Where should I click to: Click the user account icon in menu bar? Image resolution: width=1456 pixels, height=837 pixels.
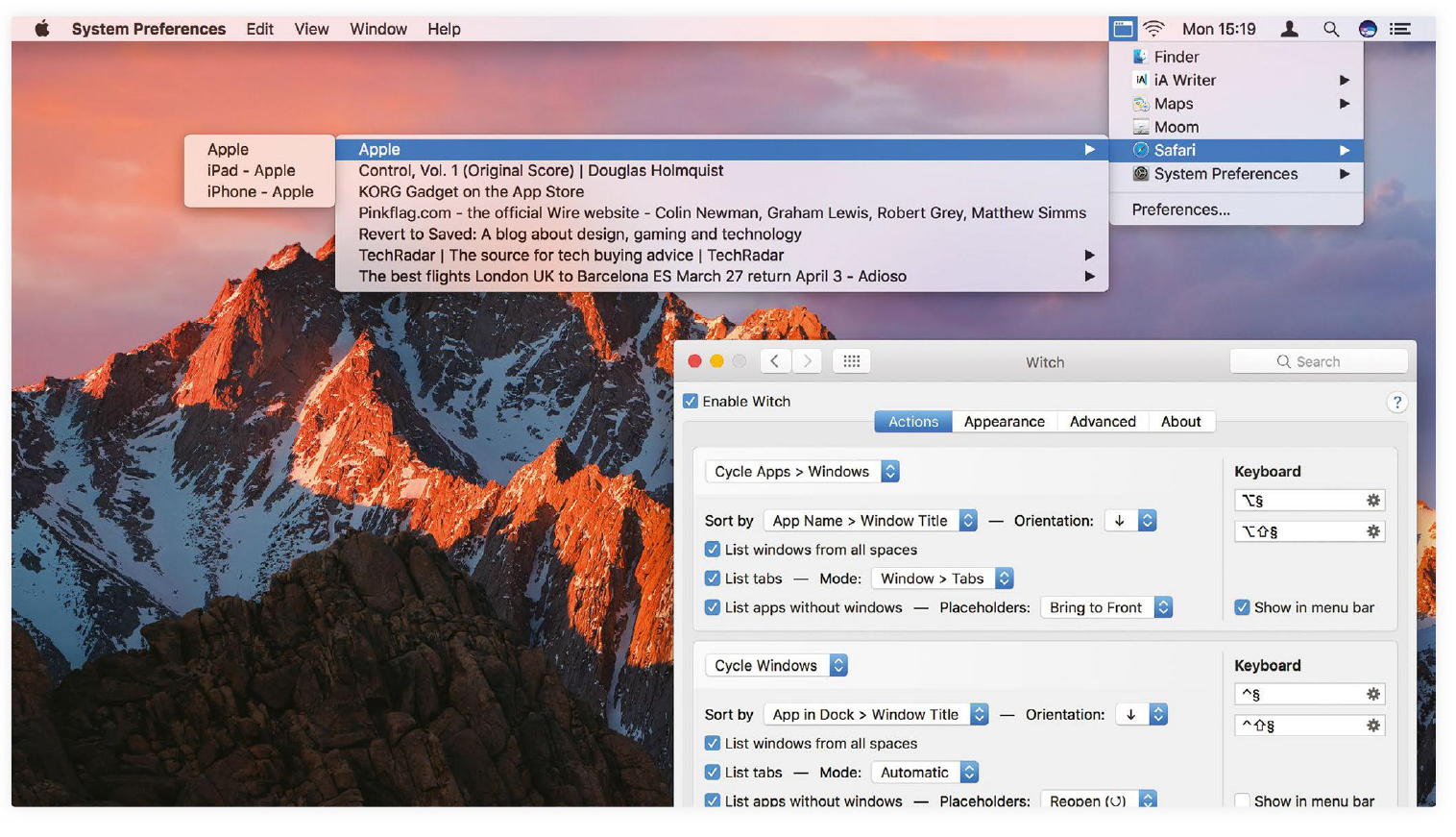pos(1290,29)
